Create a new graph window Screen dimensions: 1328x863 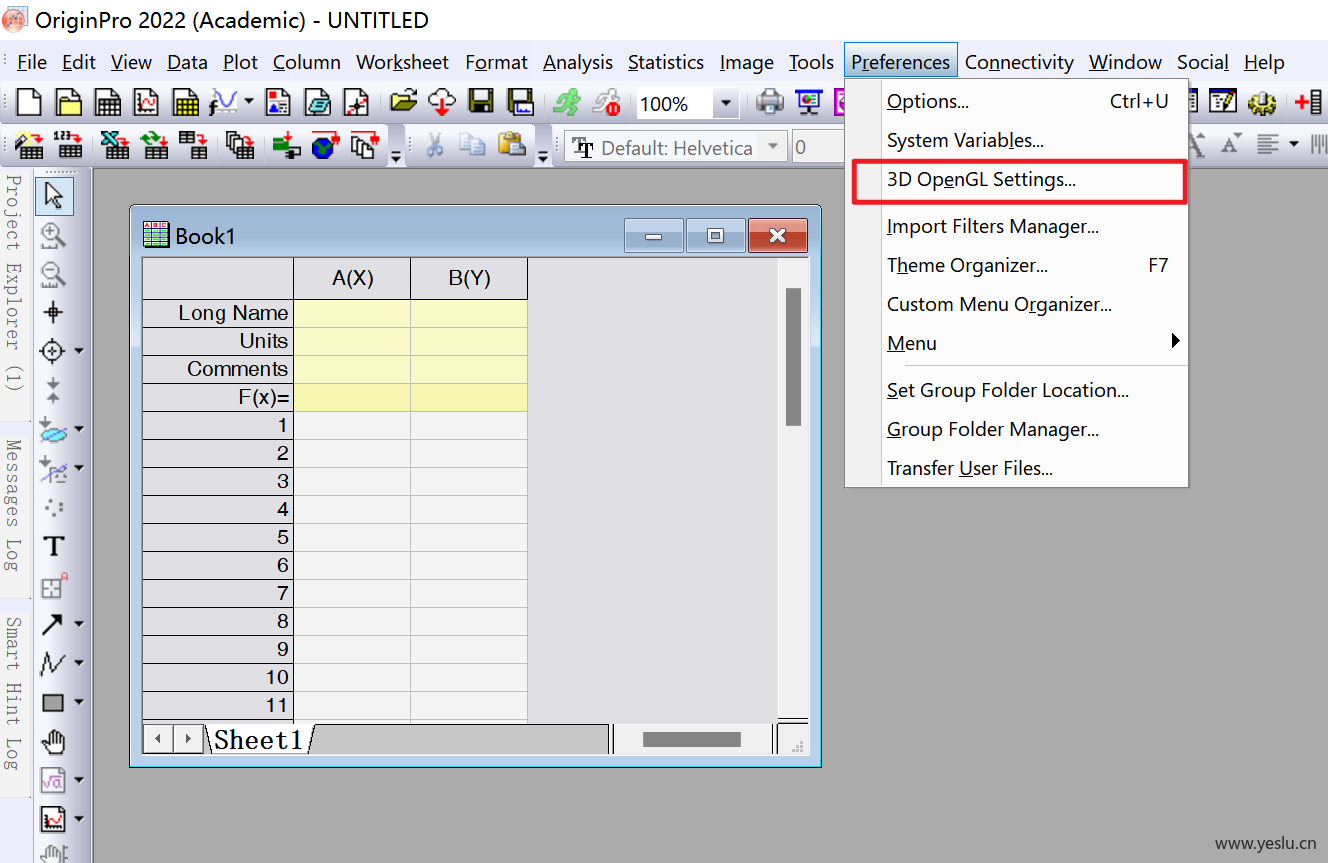[x=146, y=103]
